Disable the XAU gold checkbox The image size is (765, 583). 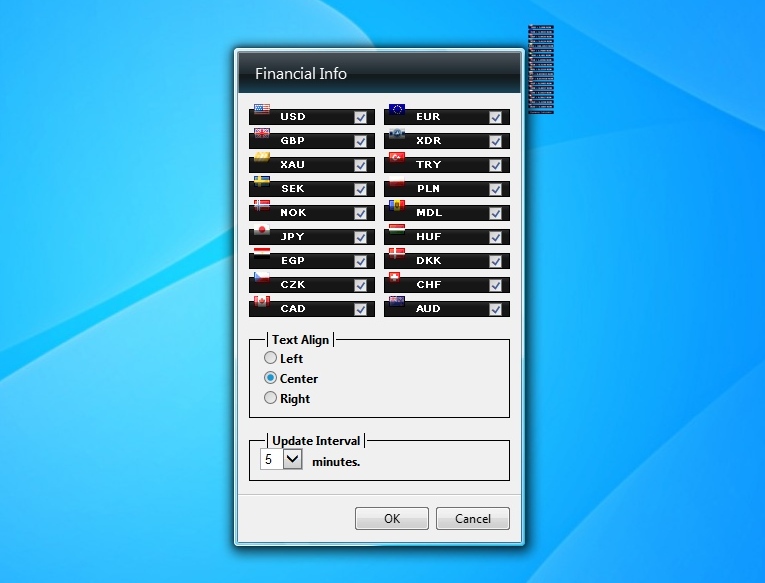361,165
